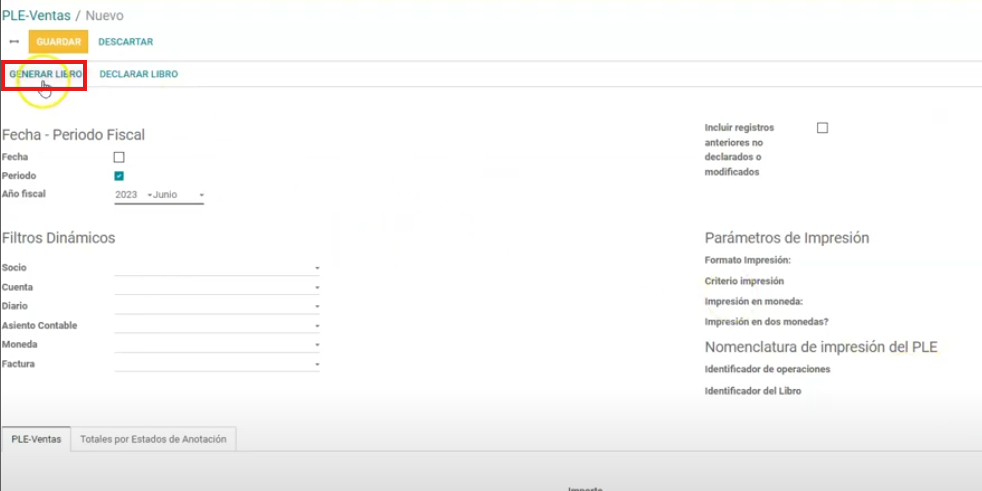Click Descartar to discard changes
Viewport: 982px width, 491px height.
(125, 42)
